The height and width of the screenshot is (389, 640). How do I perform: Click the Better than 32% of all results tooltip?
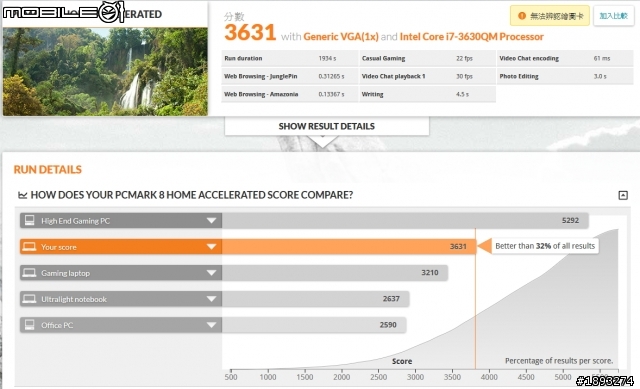[545, 246]
